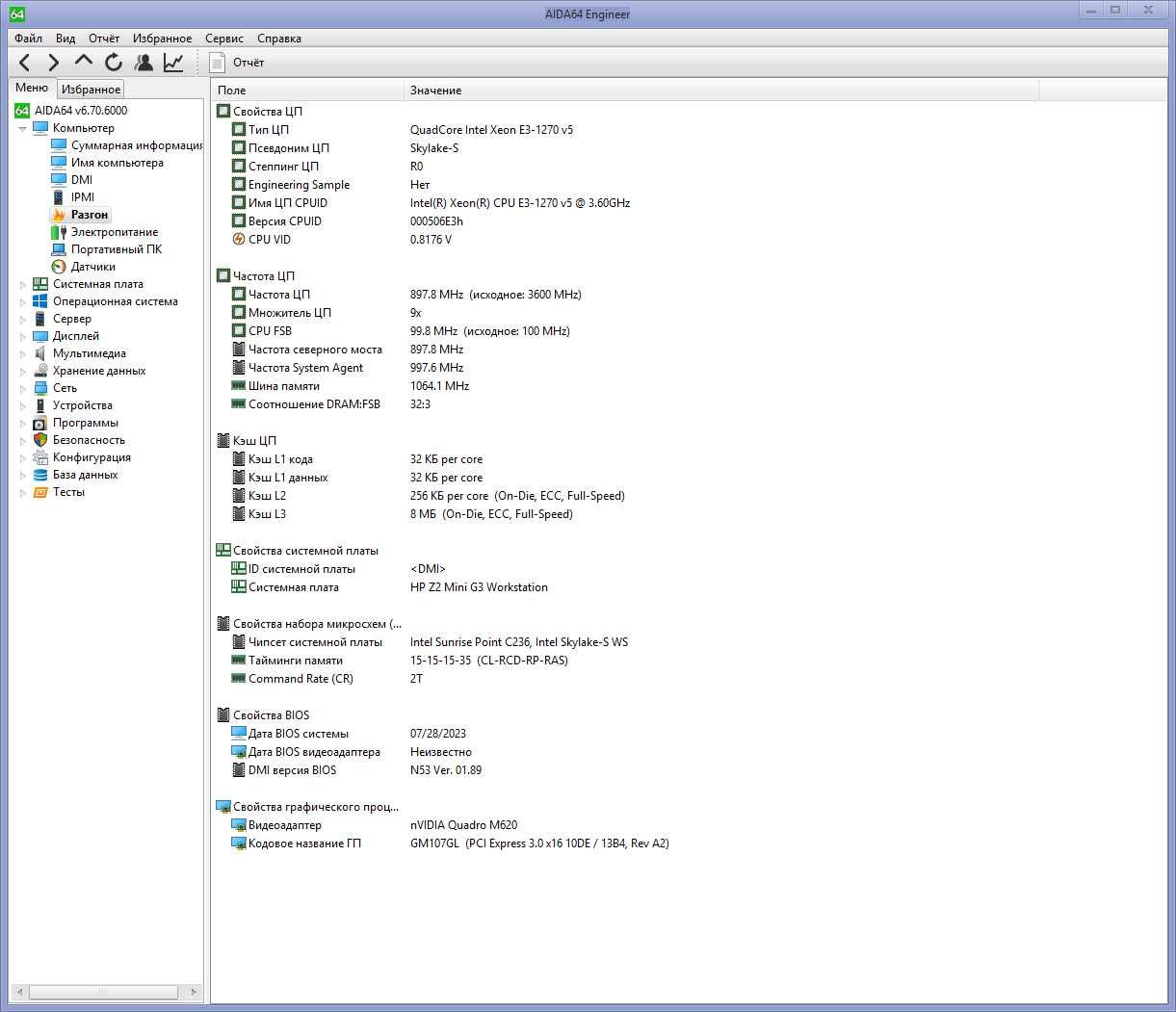
Task: Expand the Программы tree node
Action: 23,423
